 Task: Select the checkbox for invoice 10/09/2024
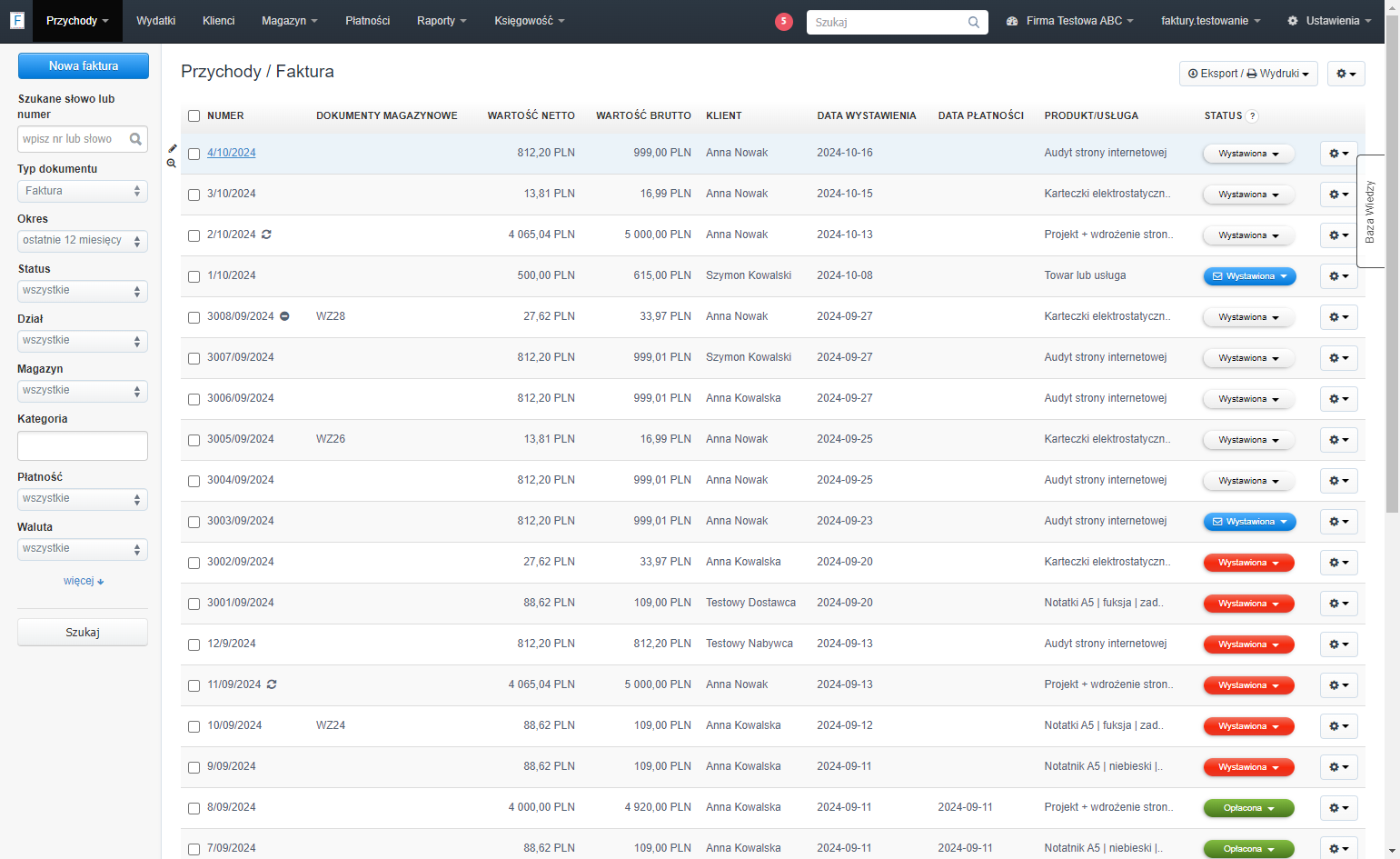tap(194, 726)
